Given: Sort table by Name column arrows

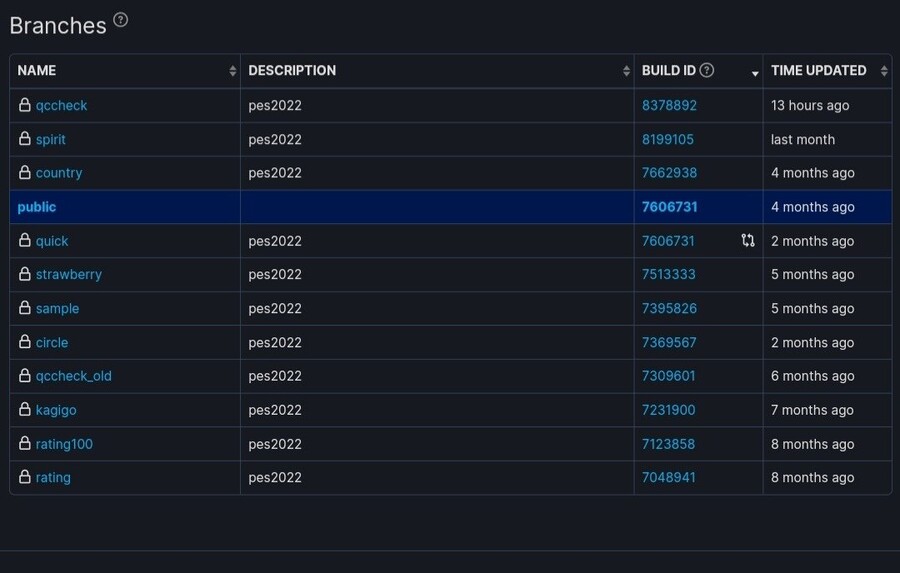Looking at the screenshot, I should point(233,71).
